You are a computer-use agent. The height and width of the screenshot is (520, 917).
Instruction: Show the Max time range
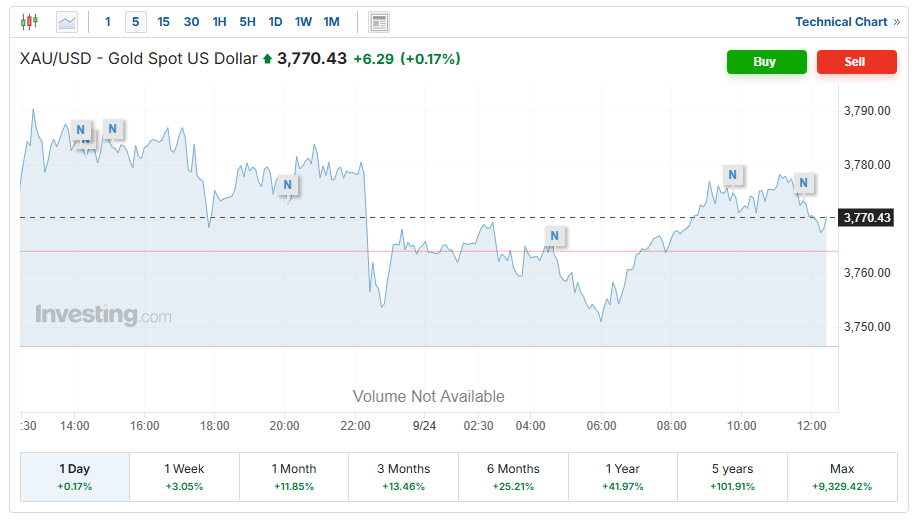842,476
